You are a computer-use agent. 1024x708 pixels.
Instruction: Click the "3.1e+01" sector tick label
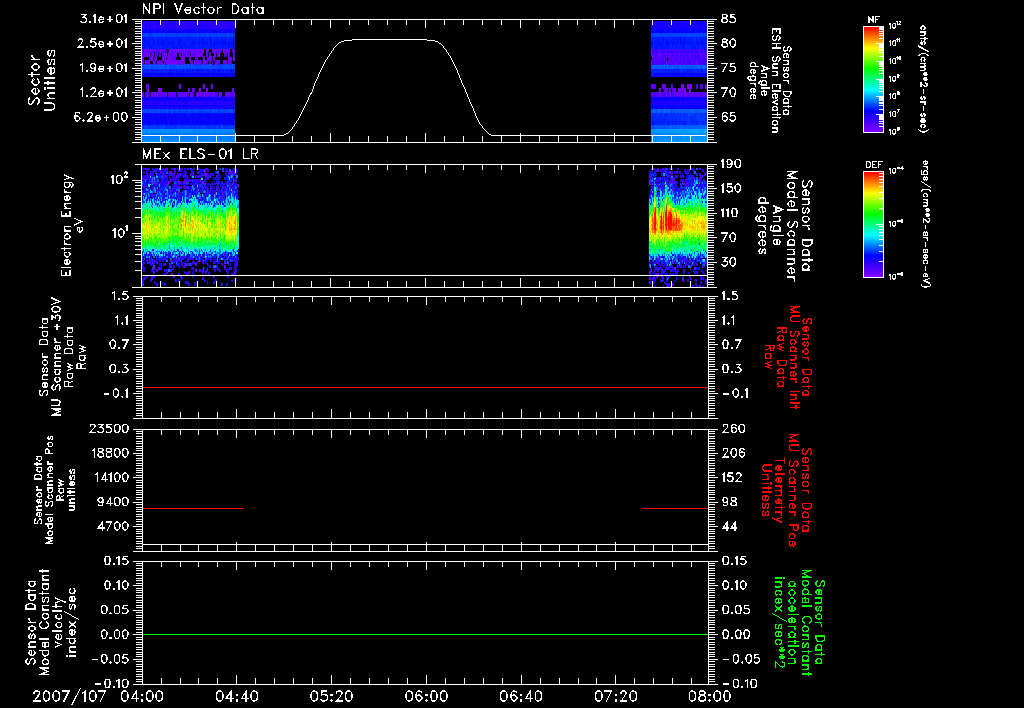pyautogui.click(x=104, y=19)
